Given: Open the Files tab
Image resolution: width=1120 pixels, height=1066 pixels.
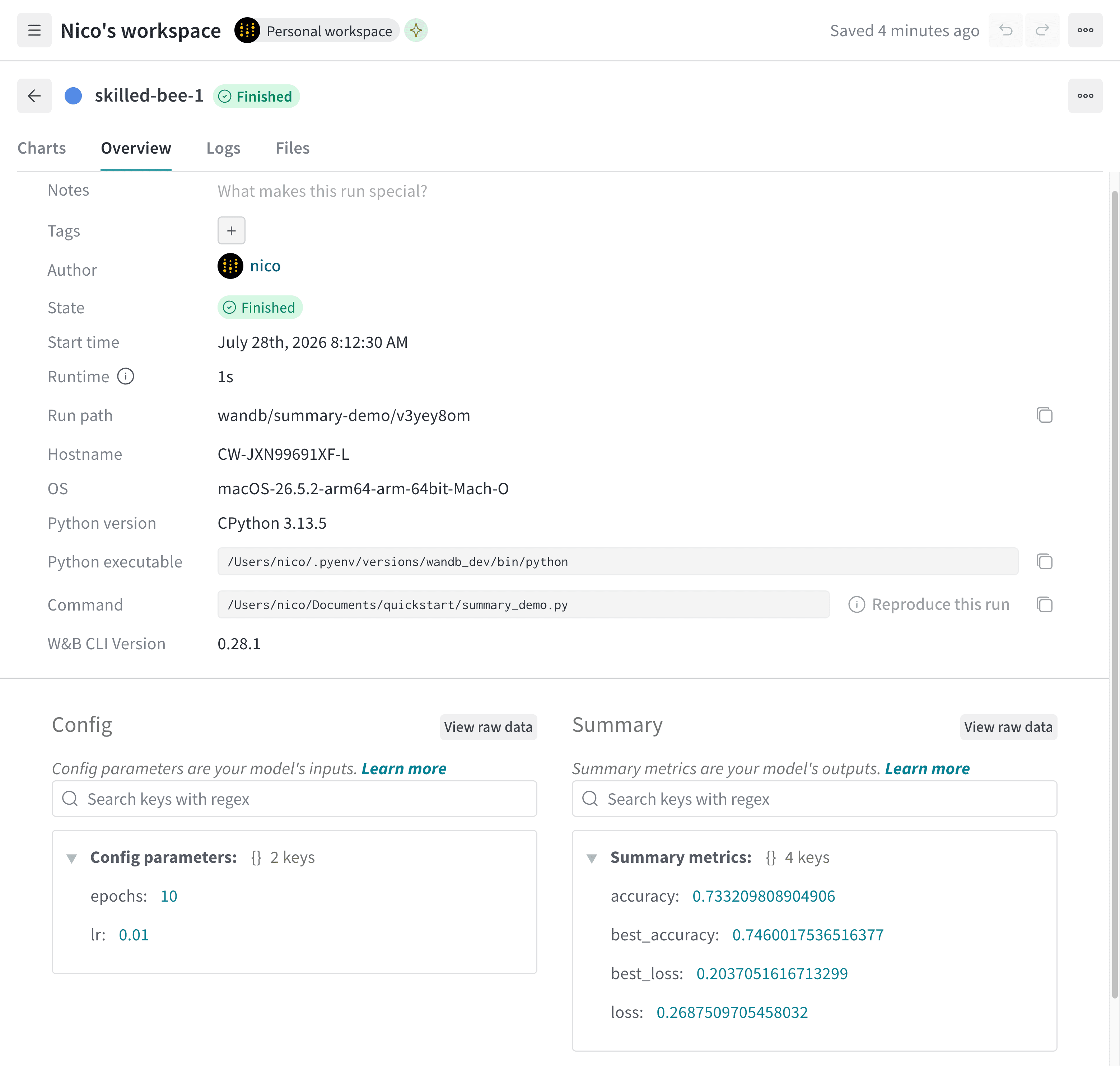Looking at the screenshot, I should point(293,148).
